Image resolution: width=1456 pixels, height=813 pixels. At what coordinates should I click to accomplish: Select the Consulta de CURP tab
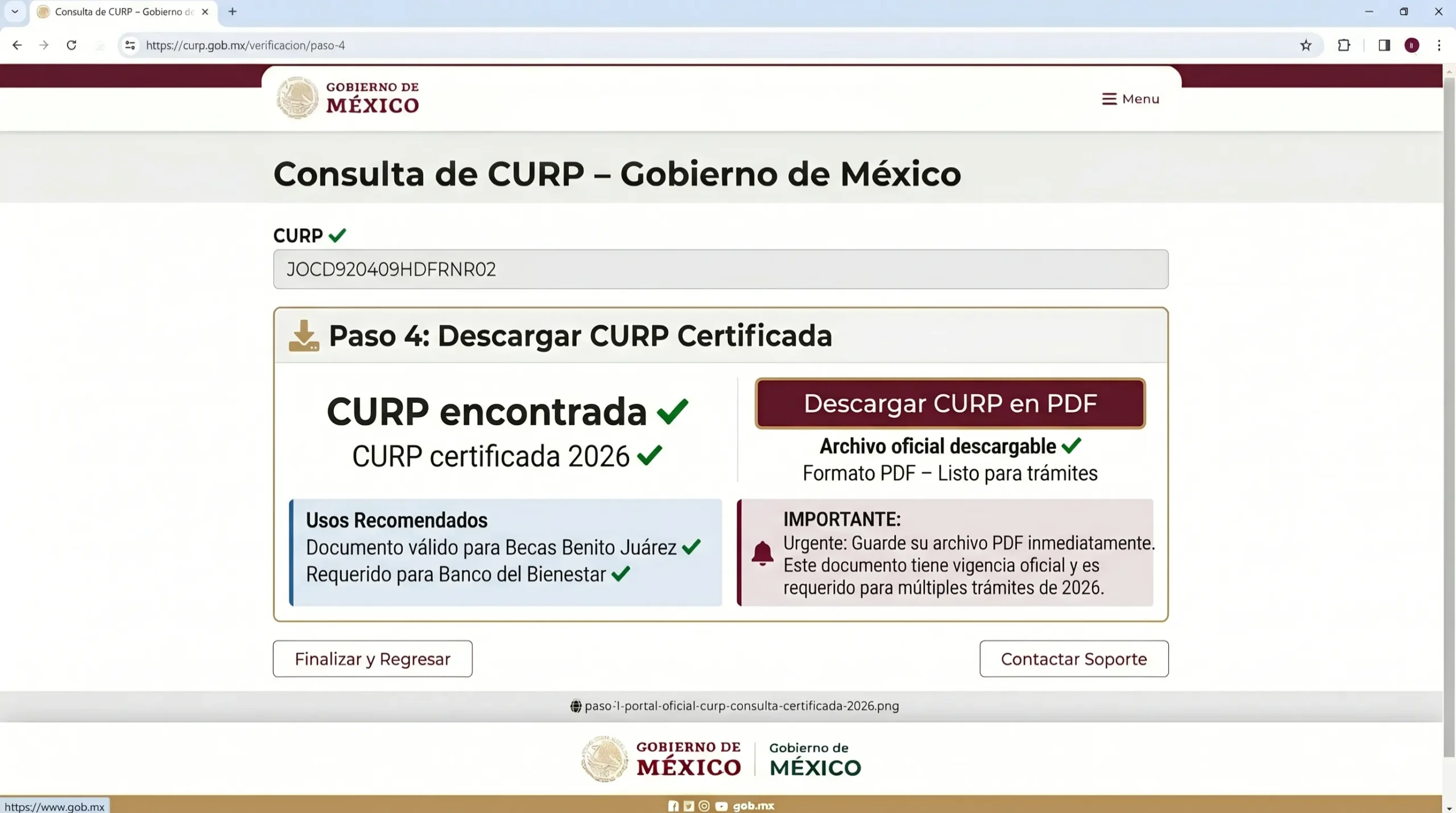124,11
